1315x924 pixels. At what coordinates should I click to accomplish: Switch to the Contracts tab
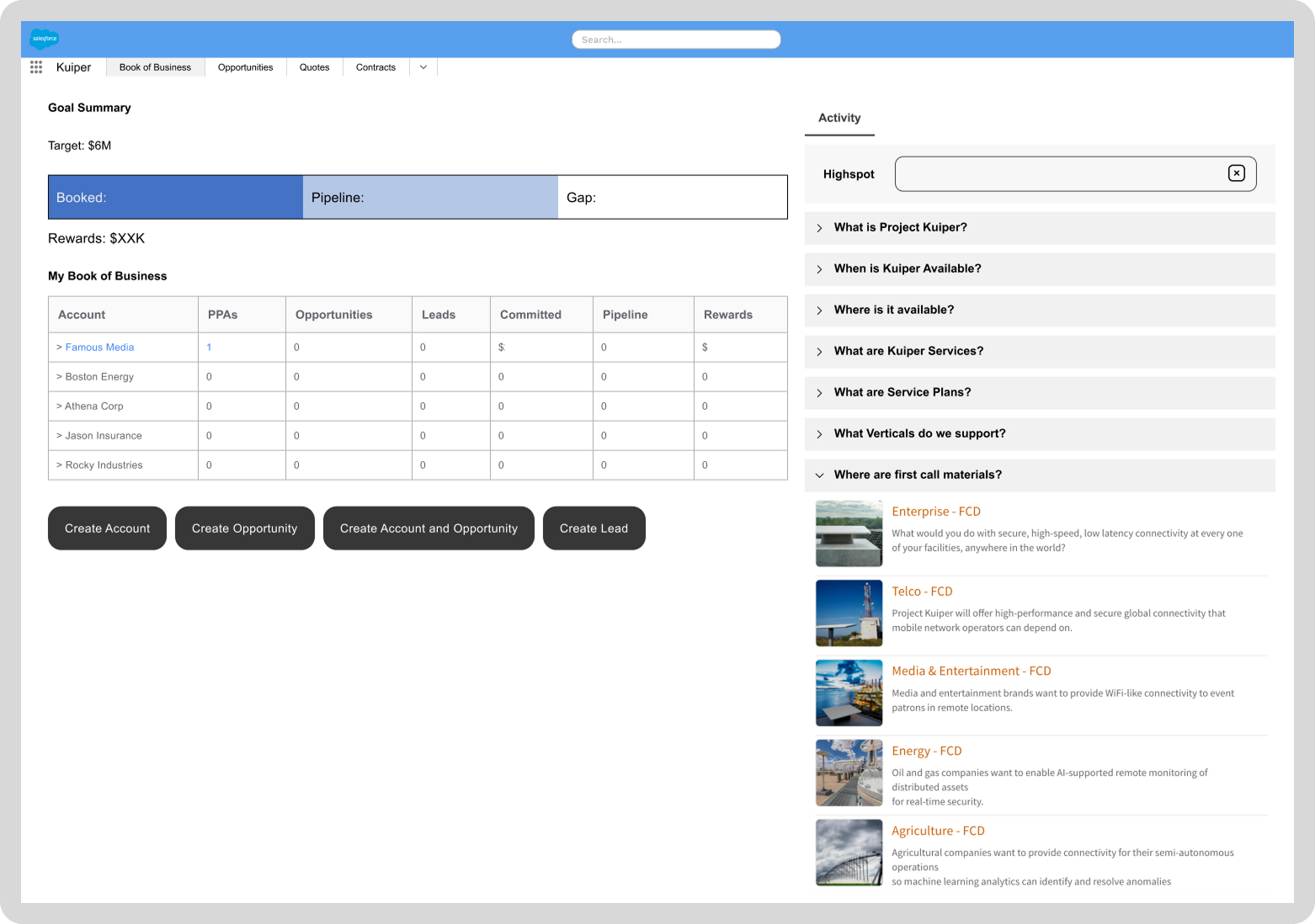(375, 67)
